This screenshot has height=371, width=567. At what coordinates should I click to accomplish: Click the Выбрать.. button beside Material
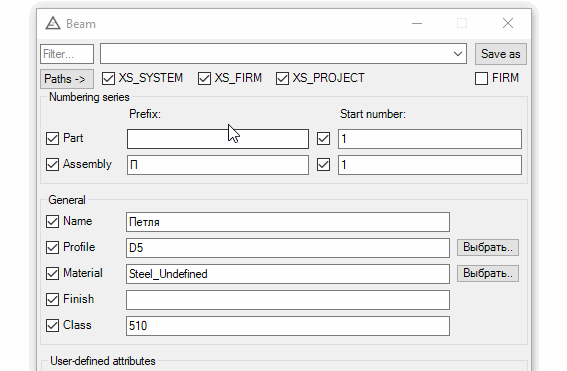pos(488,273)
